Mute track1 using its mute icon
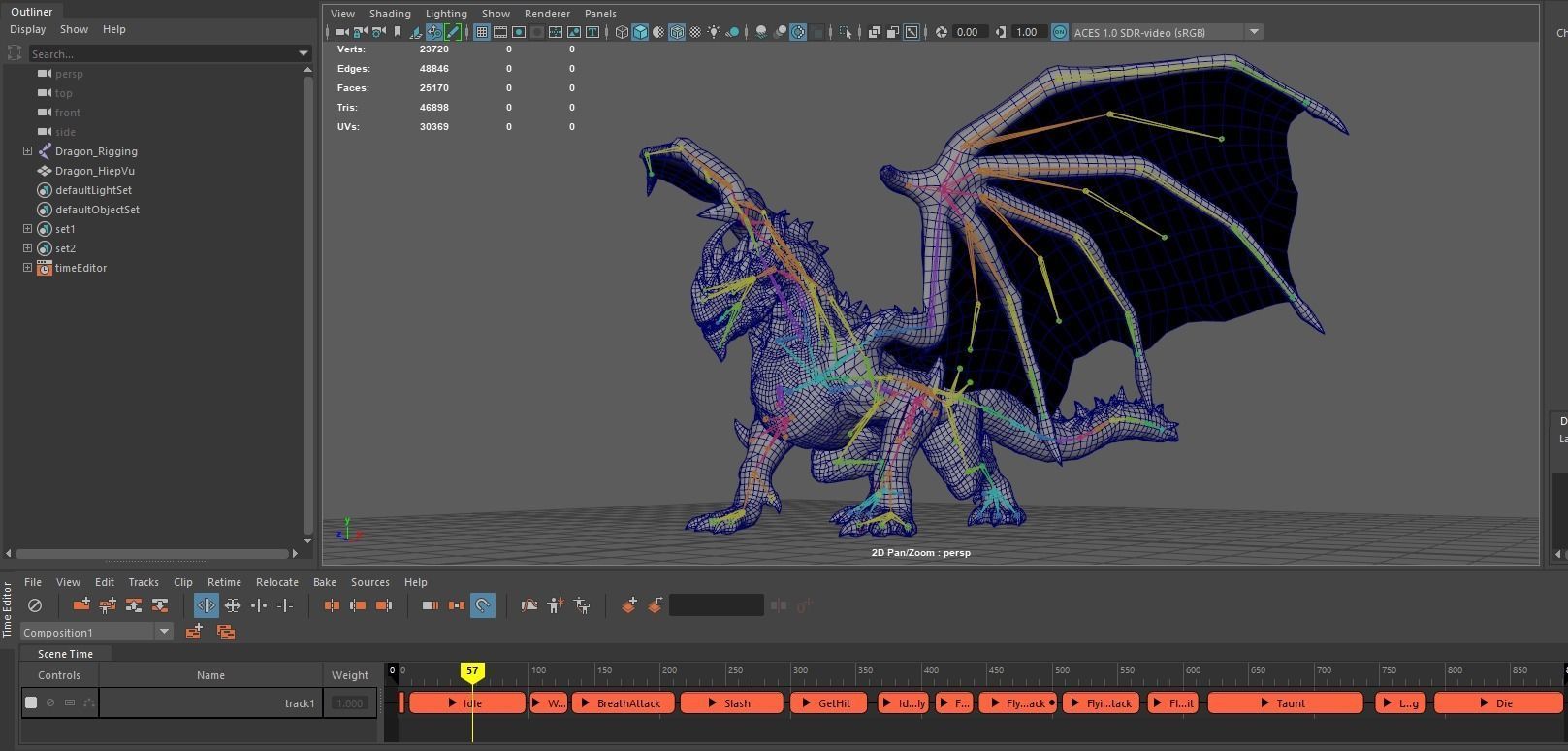The height and width of the screenshot is (751, 1568). [50, 702]
